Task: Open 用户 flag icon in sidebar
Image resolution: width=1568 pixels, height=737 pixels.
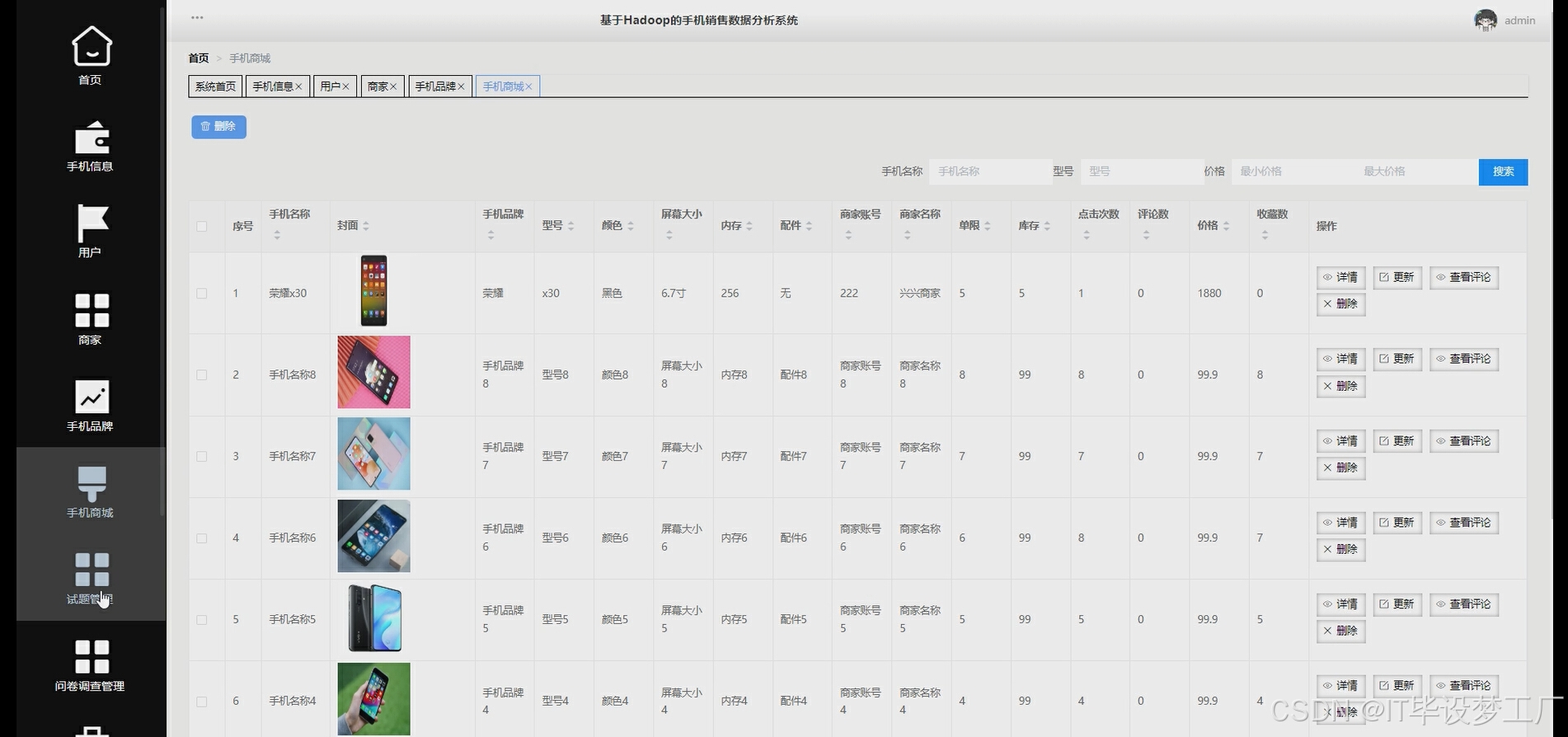Action: [x=92, y=223]
